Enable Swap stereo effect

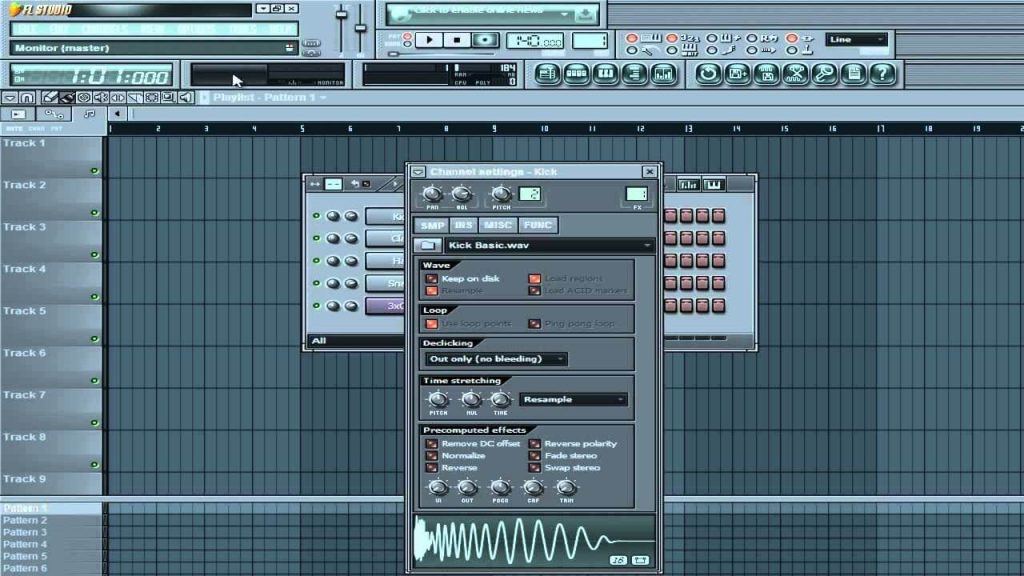click(x=534, y=468)
